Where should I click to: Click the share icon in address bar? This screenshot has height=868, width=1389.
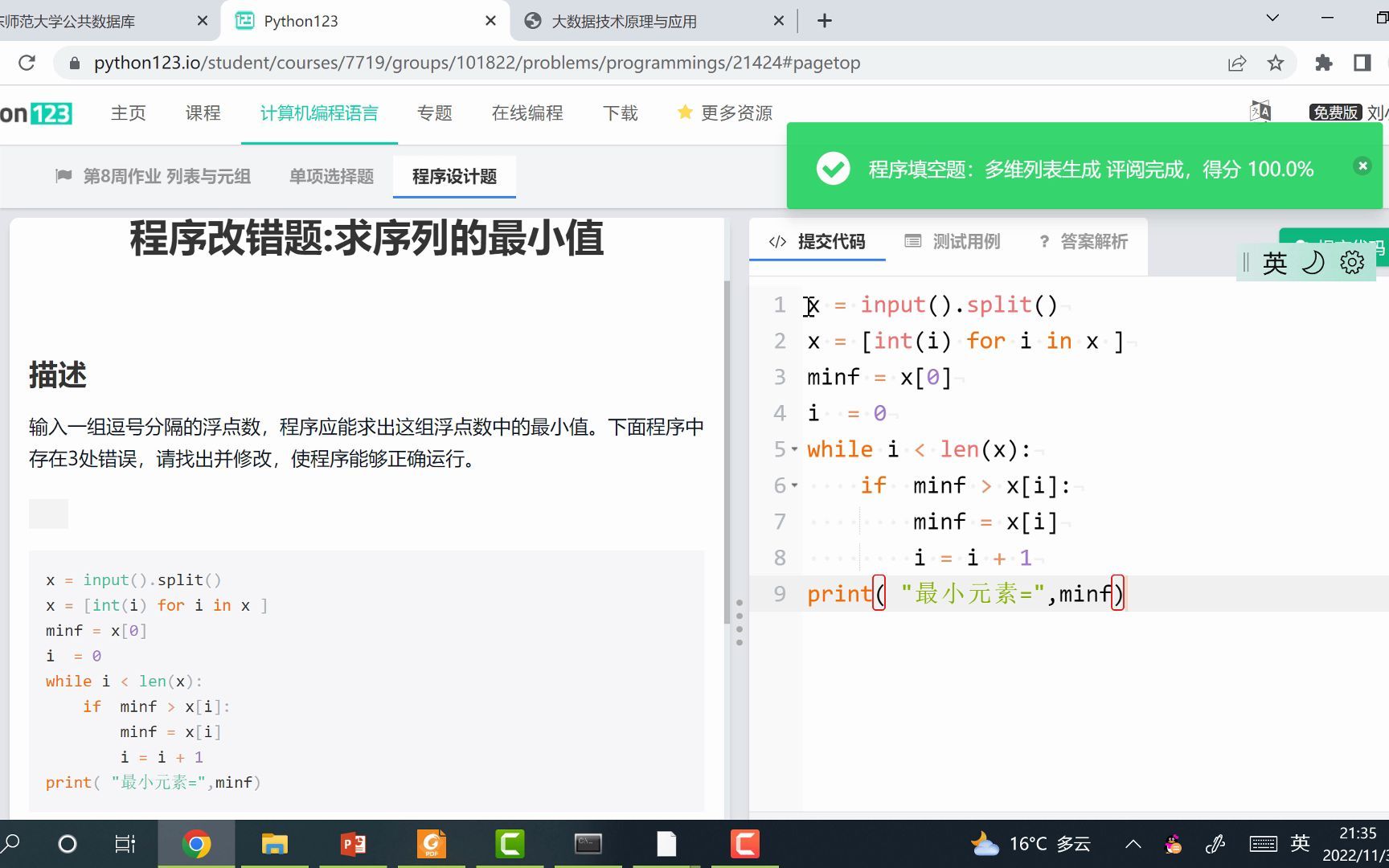coord(1236,63)
